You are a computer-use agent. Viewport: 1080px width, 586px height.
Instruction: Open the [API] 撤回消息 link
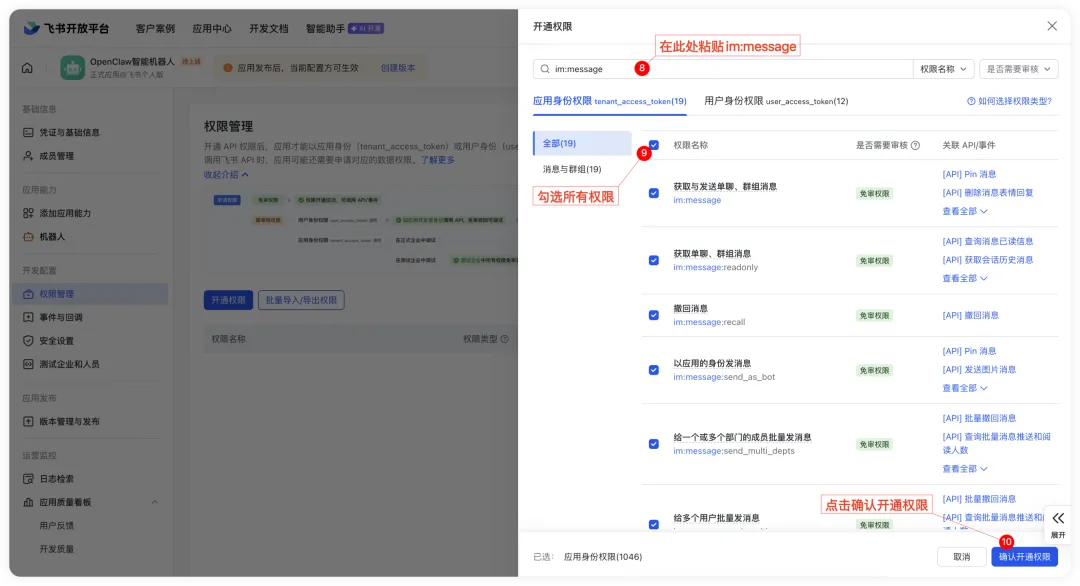(x=970, y=315)
